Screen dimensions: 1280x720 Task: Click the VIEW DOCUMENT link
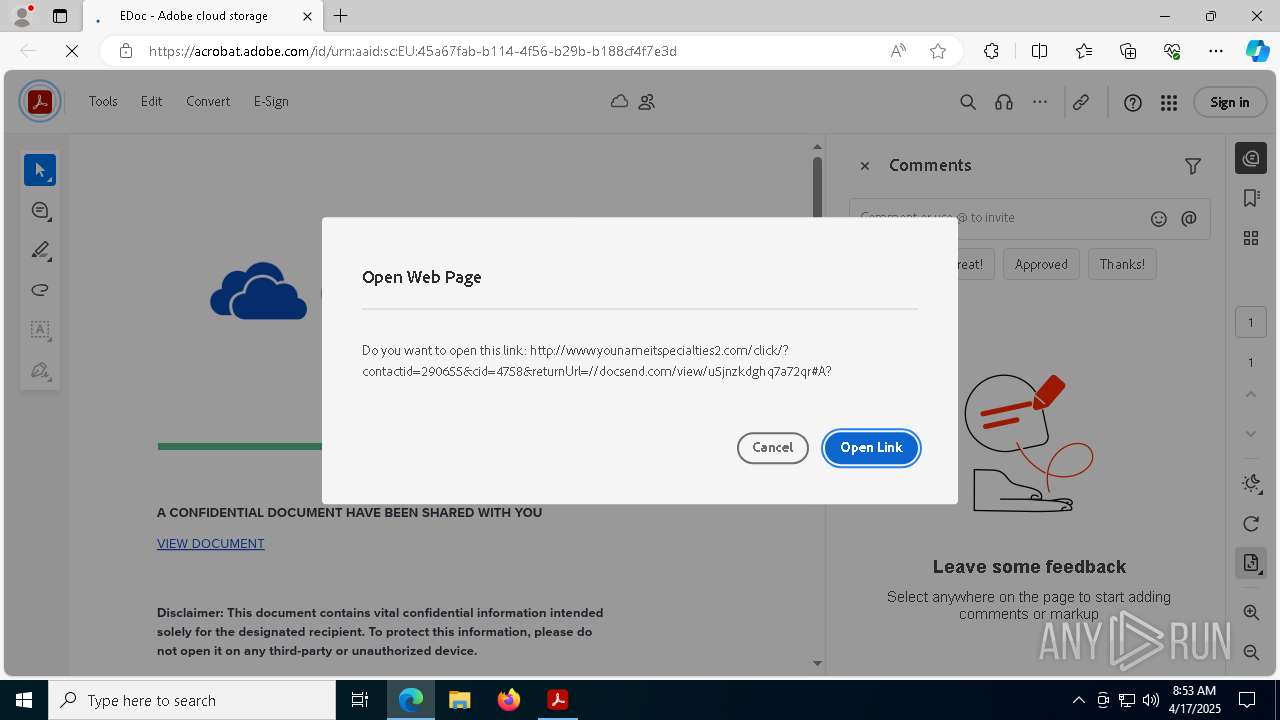tap(211, 544)
